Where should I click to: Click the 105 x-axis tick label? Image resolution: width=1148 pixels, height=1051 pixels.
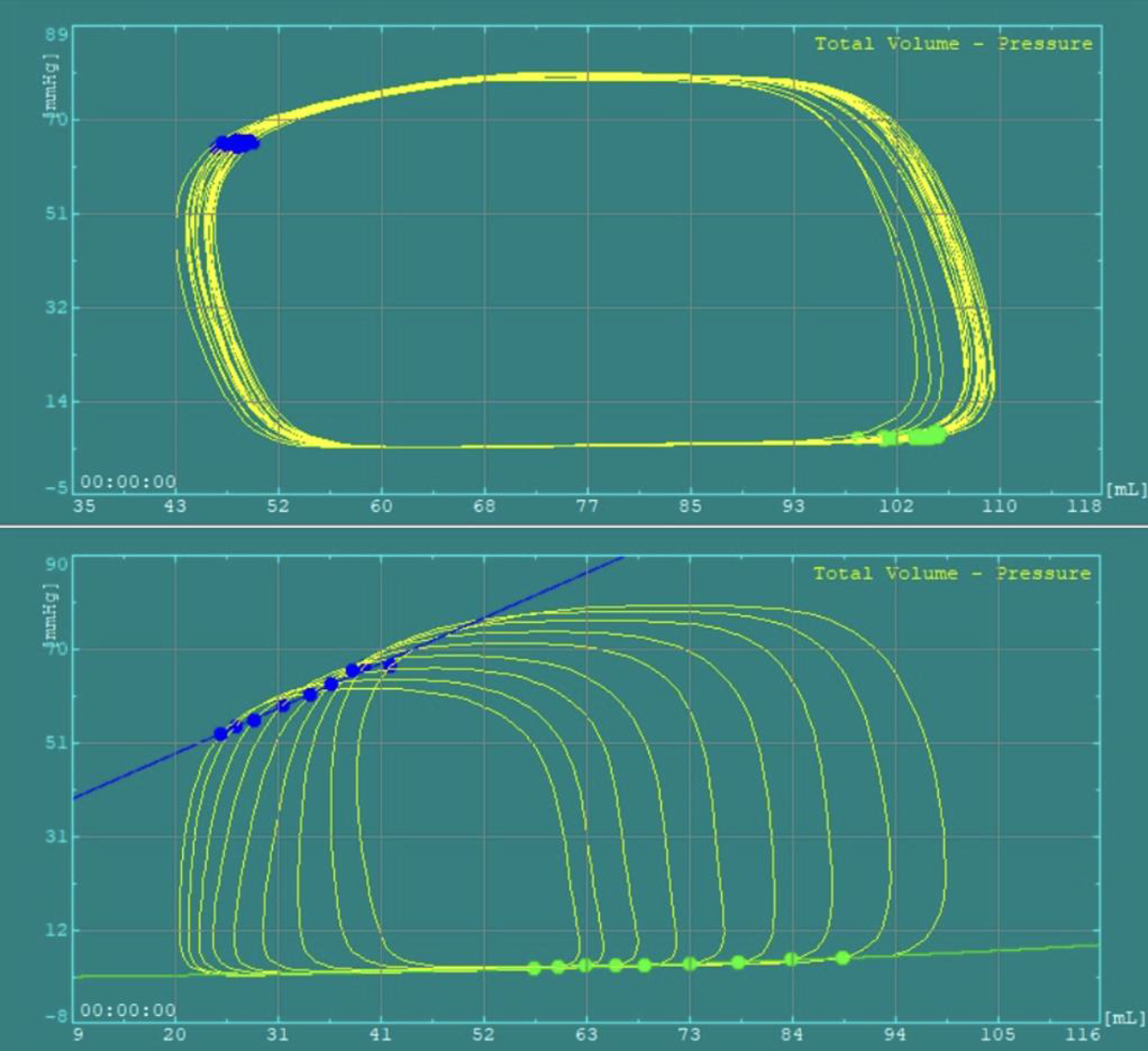click(998, 1034)
